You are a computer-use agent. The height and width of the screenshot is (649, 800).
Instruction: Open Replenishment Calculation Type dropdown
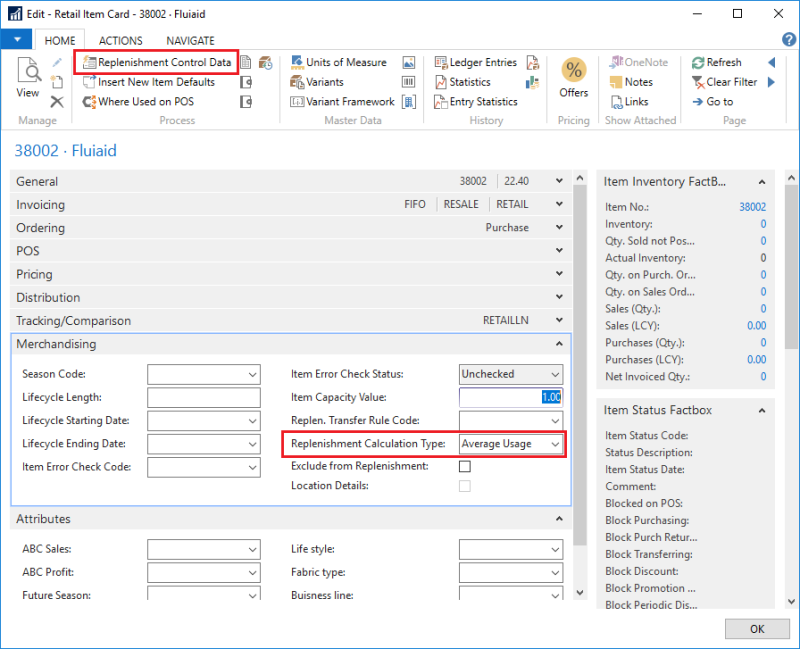click(555, 444)
